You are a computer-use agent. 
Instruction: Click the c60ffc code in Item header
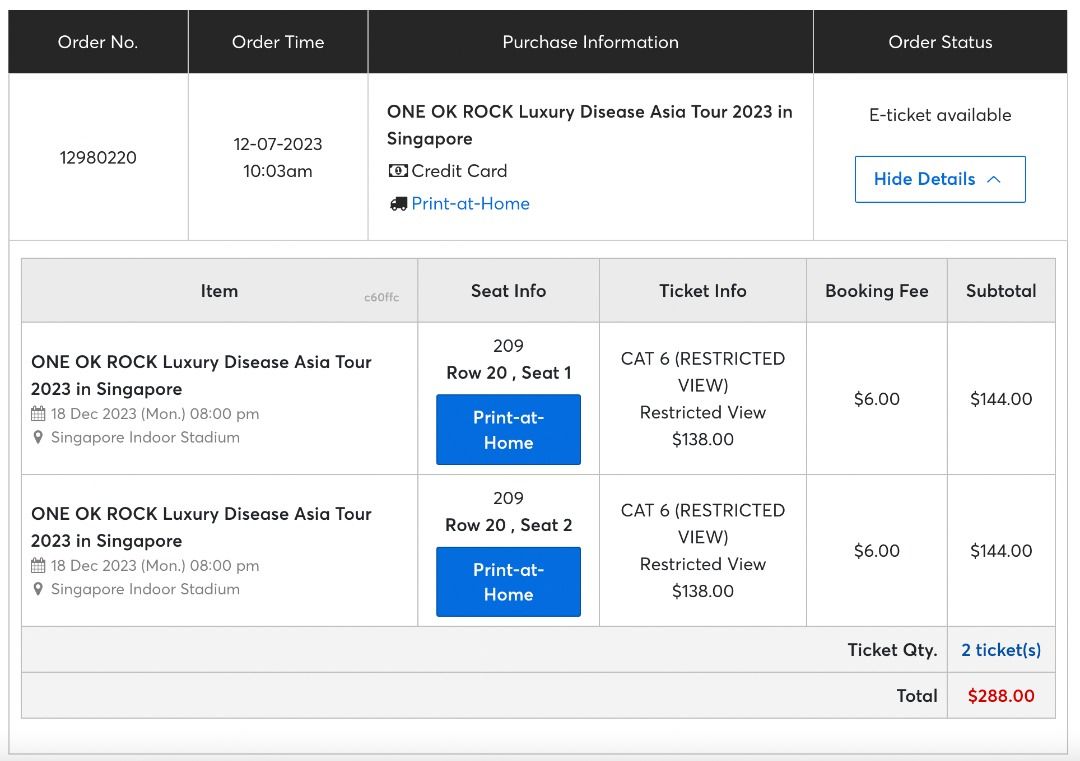click(x=381, y=298)
